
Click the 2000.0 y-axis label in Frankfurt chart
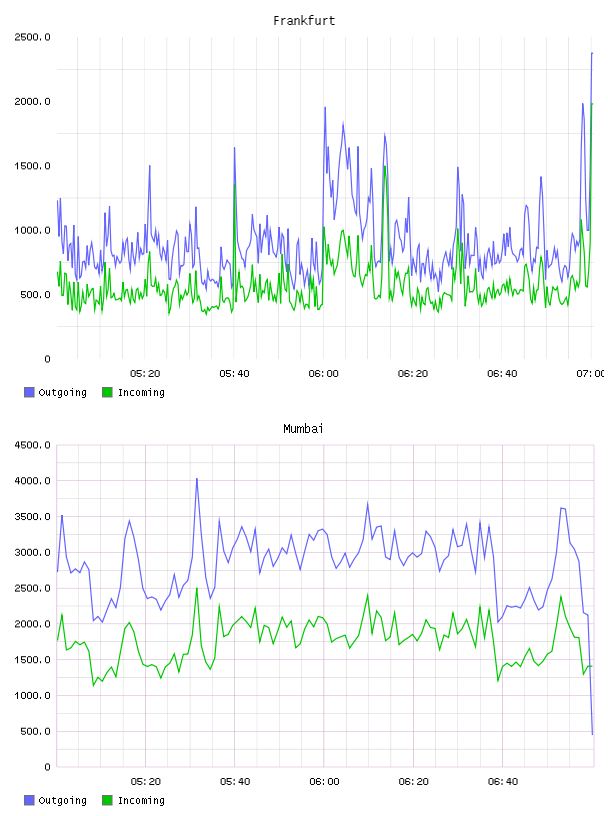click(33, 101)
